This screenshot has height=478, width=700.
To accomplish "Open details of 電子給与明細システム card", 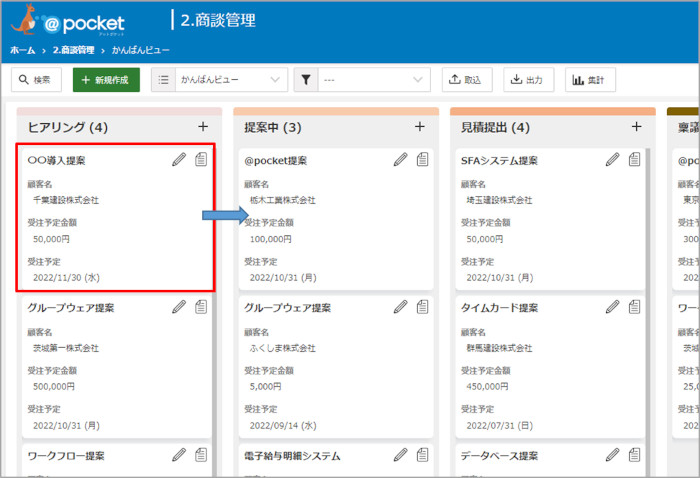I will click(x=422, y=455).
